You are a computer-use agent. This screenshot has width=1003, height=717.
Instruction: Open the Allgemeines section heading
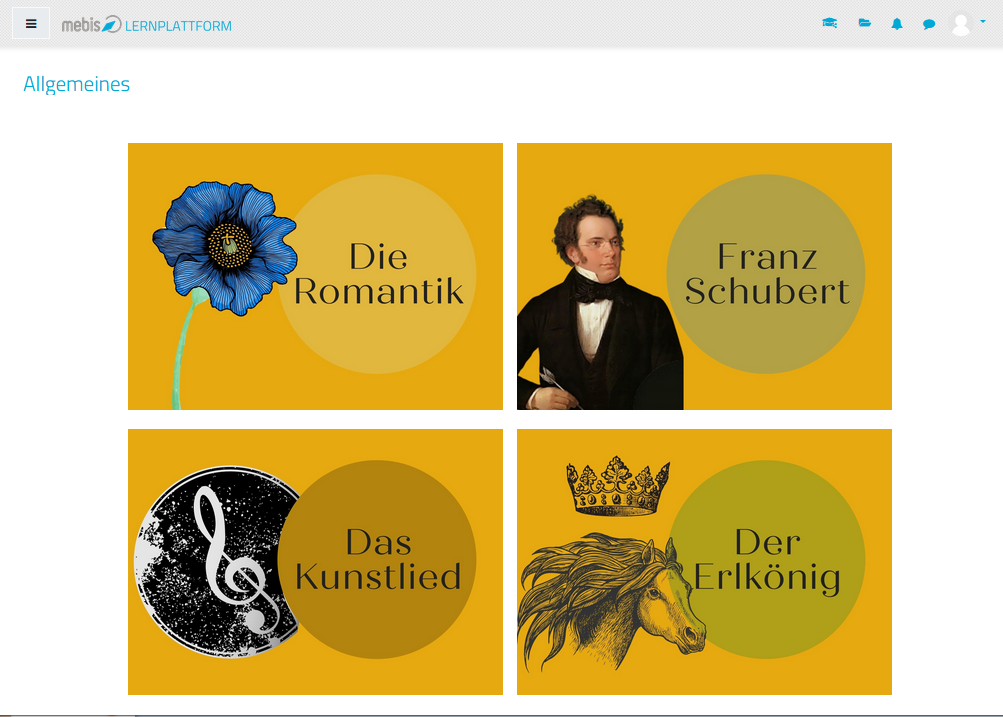76,84
